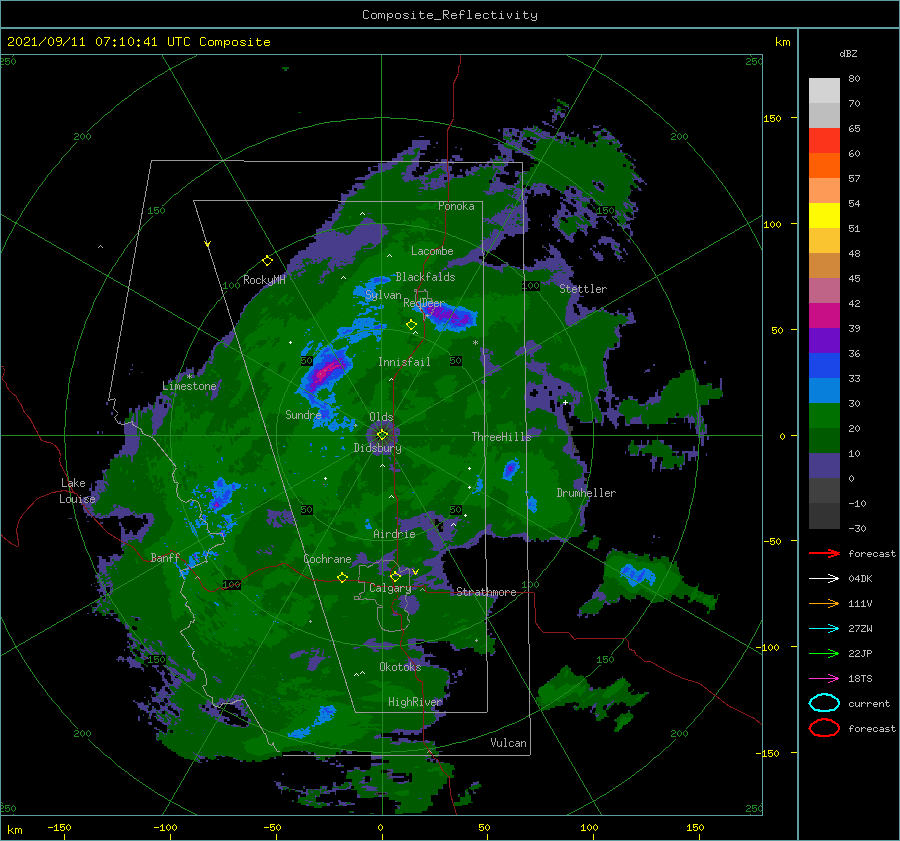Select the blue 33 dBZ color swatch
Image resolution: width=900 pixels, height=841 pixels.
coord(824,391)
